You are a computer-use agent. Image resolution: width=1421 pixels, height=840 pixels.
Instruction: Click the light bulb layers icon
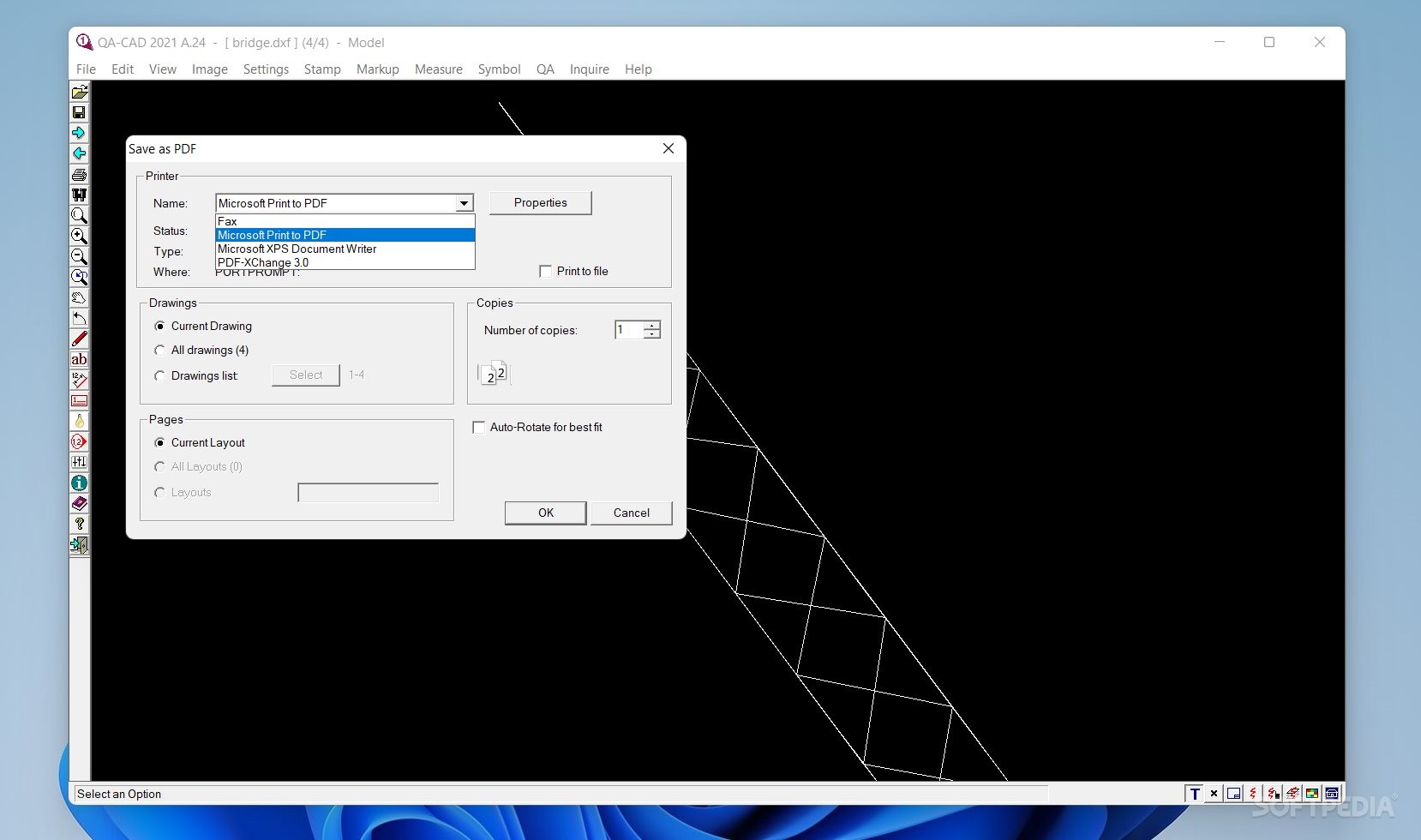tap(79, 421)
